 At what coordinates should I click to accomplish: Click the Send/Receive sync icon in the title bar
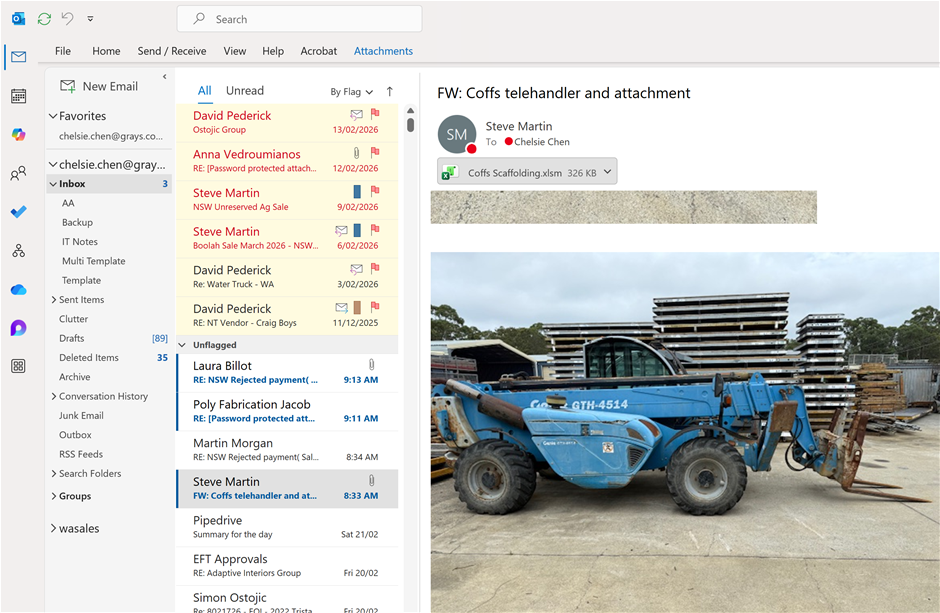pos(44,19)
